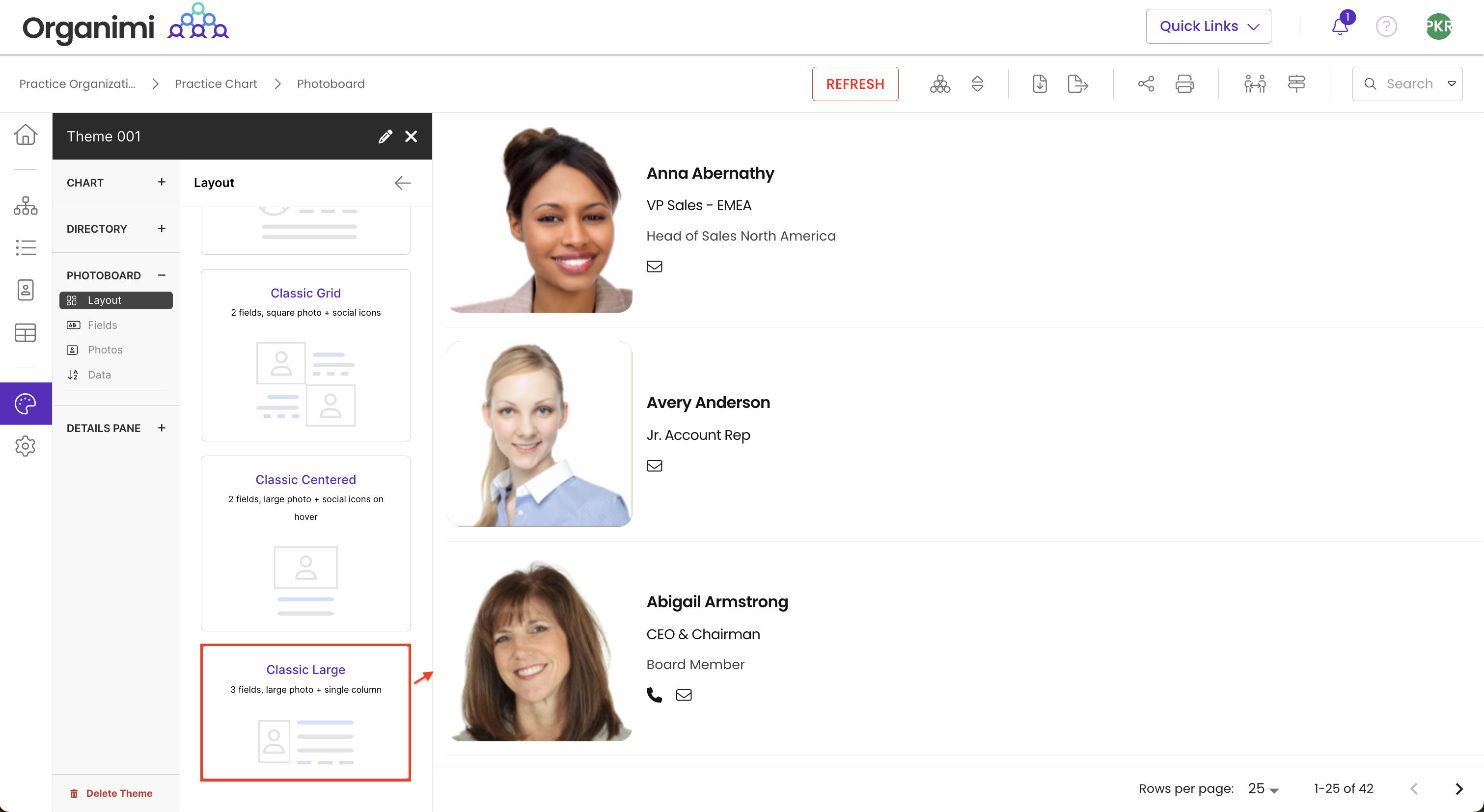1484x812 pixels.
Task: Open the org chart view icon
Action: pos(26,206)
